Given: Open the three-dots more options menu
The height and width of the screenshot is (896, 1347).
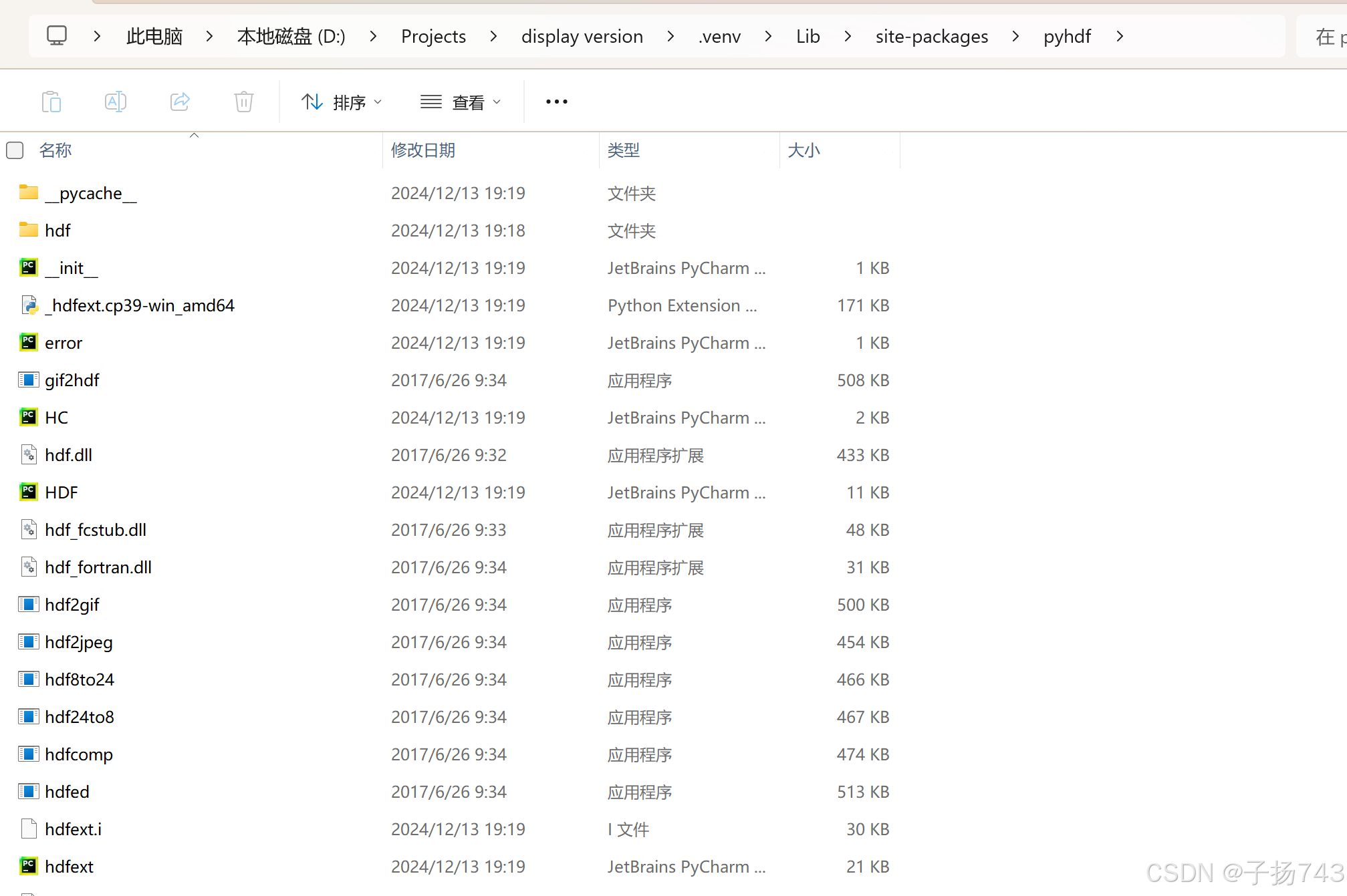Looking at the screenshot, I should tap(556, 102).
